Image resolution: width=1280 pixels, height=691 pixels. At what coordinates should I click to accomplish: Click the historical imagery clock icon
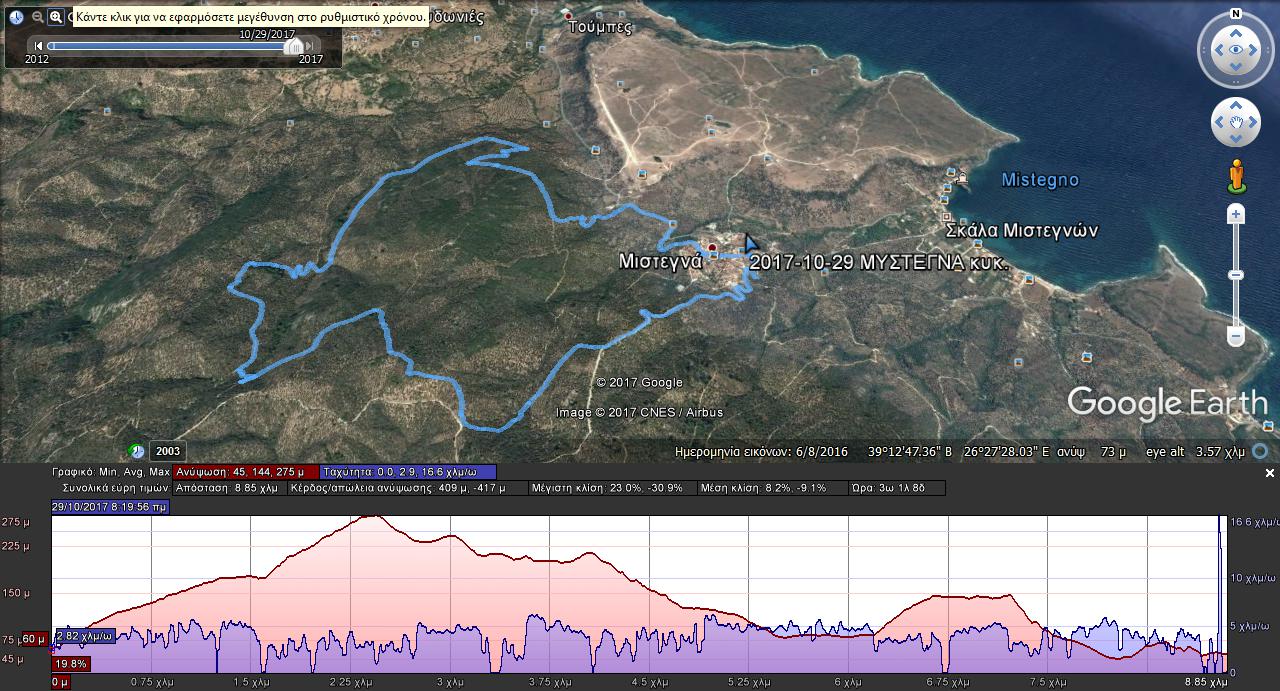coord(17,17)
